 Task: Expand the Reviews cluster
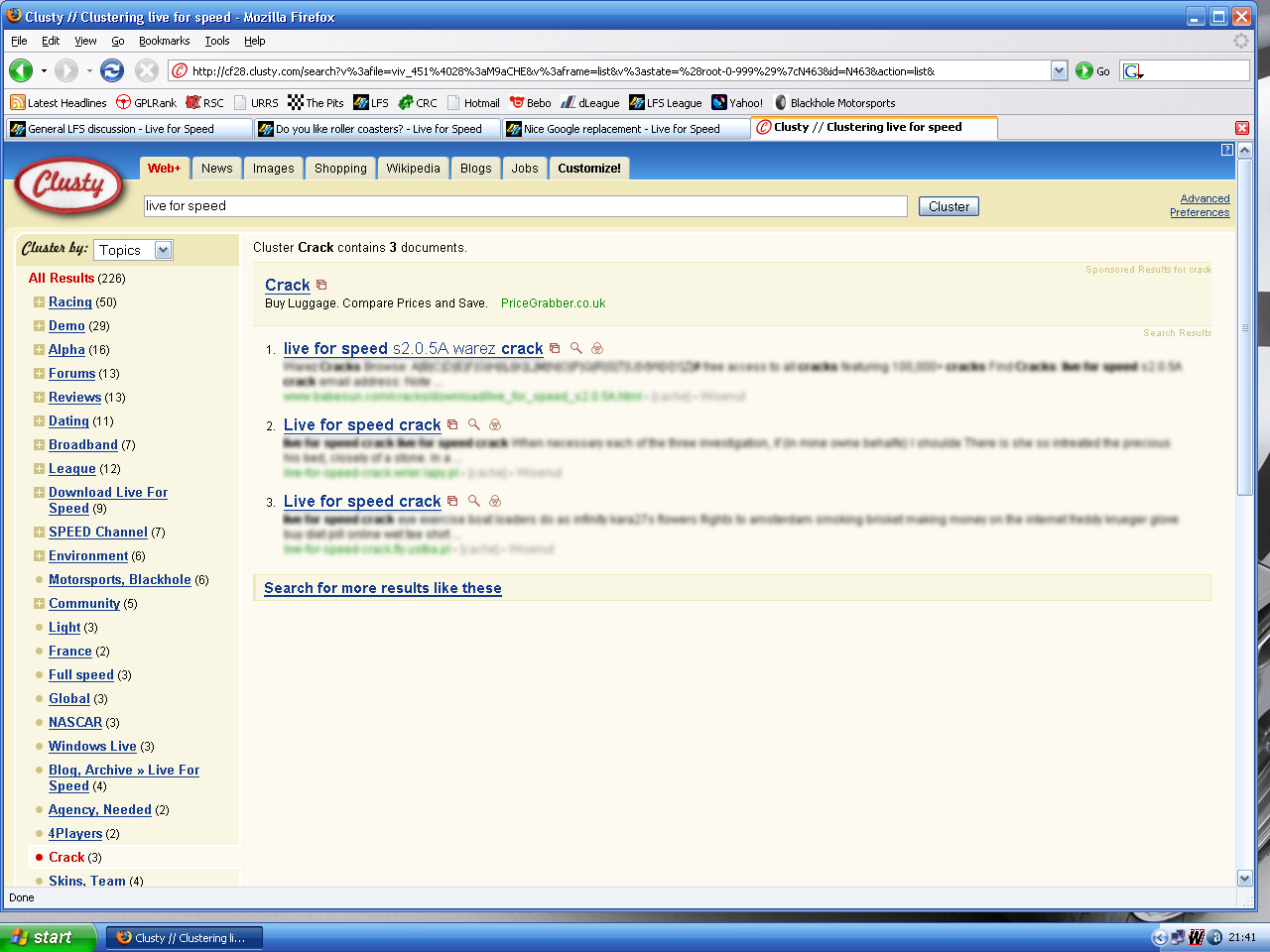click(x=39, y=398)
